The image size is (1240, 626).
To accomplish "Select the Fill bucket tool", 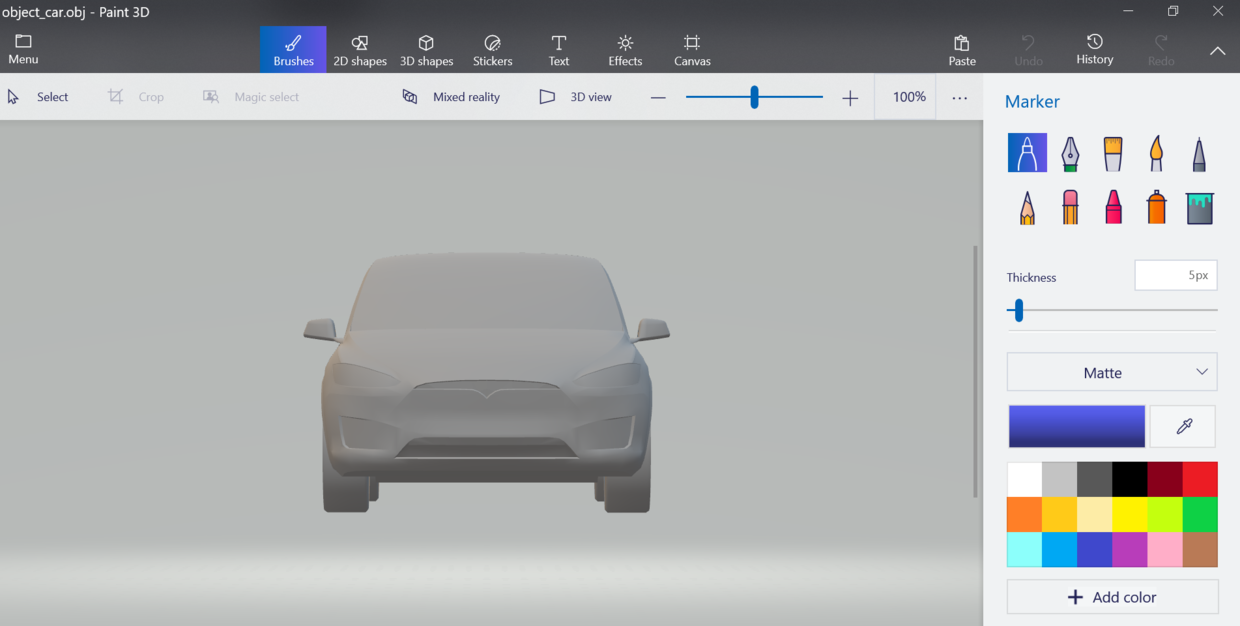I will click(1199, 207).
